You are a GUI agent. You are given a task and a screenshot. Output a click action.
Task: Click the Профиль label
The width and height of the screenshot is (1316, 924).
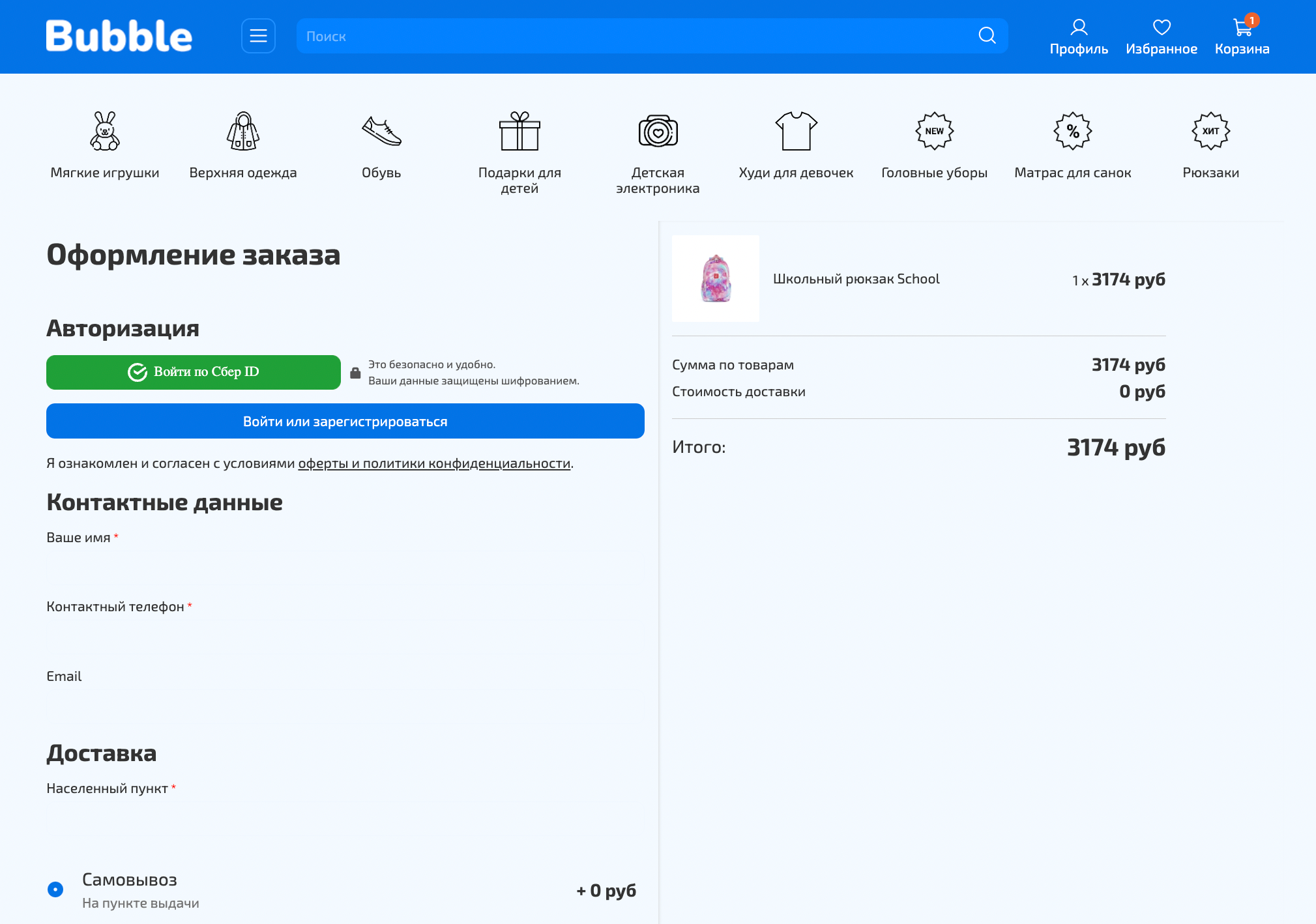(x=1079, y=49)
